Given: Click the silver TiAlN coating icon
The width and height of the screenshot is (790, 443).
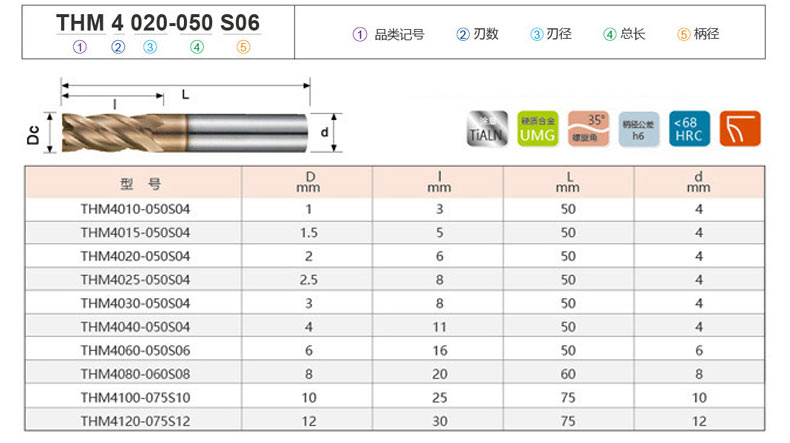Looking at the screenshot, I should [x=485, y=129].
